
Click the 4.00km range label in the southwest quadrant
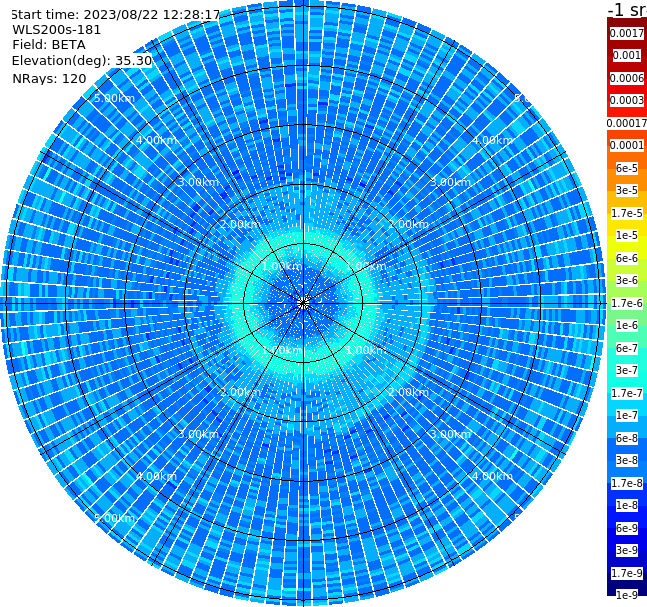coord(156,476)
